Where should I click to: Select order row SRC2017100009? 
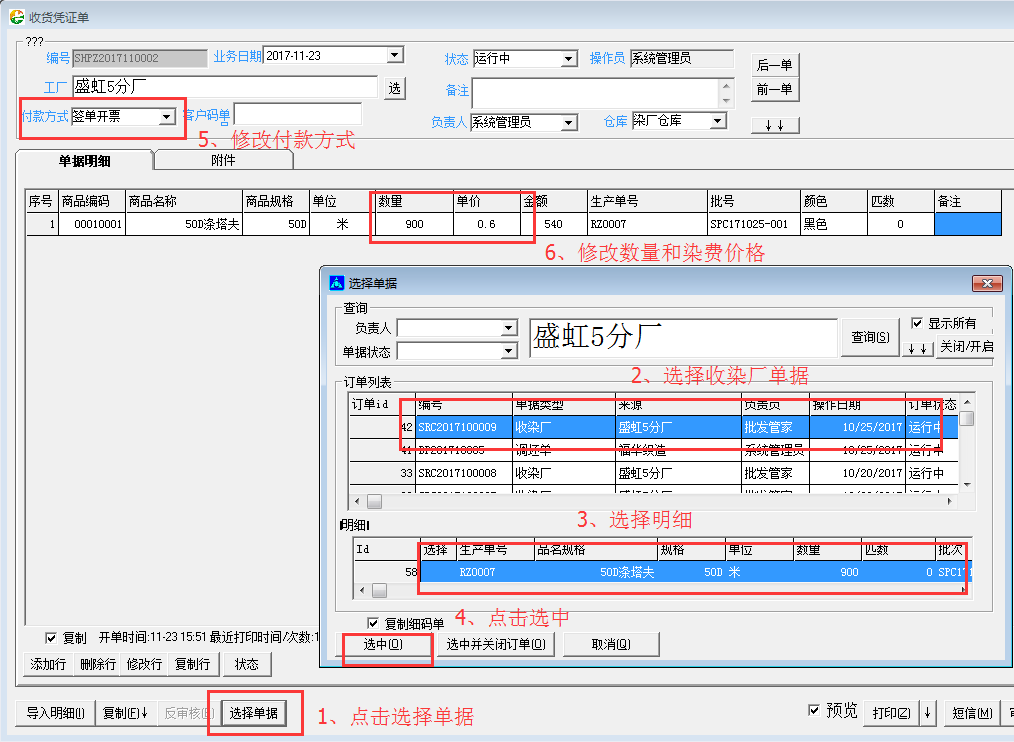click(654, 427)
